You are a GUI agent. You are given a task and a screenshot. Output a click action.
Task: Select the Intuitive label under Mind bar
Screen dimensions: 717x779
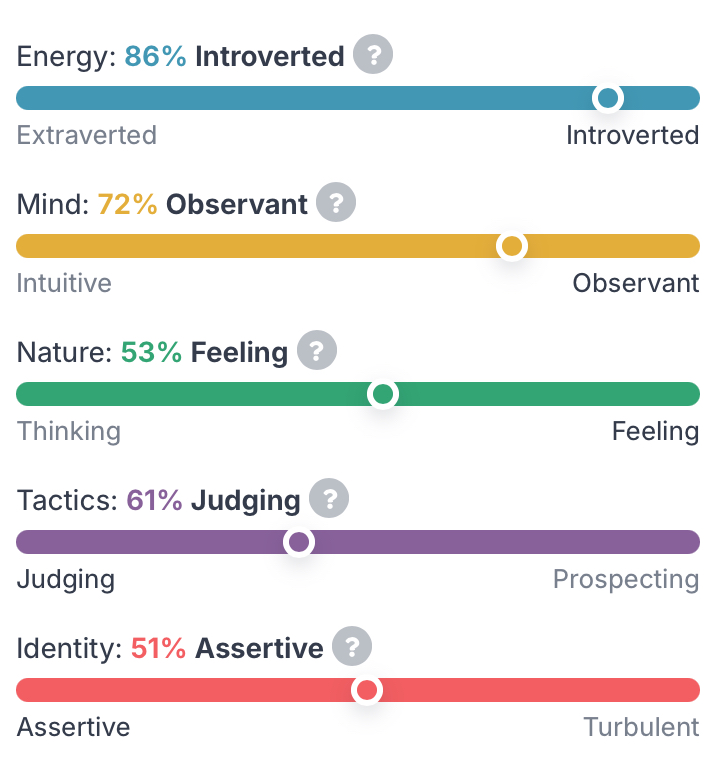[64, 283]
